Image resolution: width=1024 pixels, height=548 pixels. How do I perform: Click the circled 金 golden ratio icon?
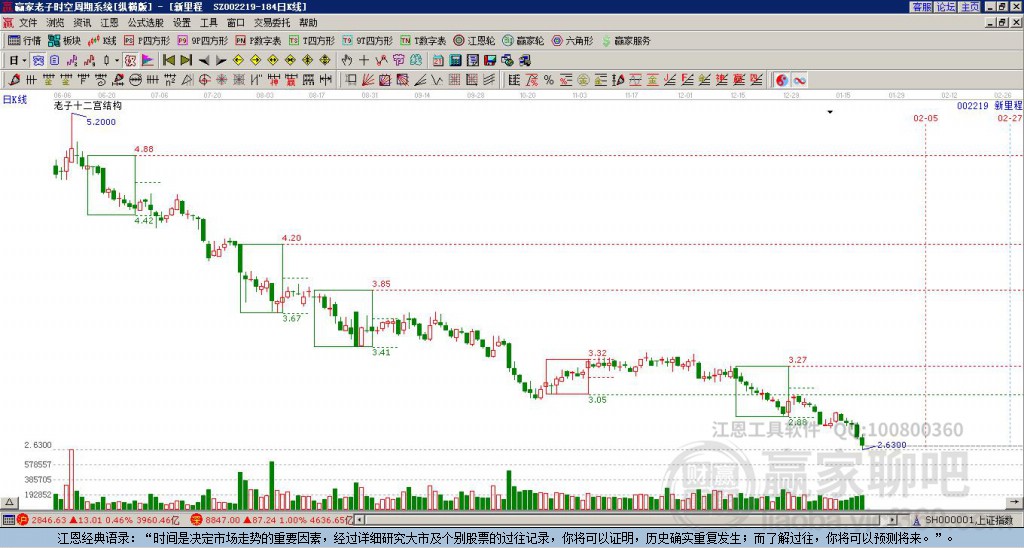coord(583,80)
